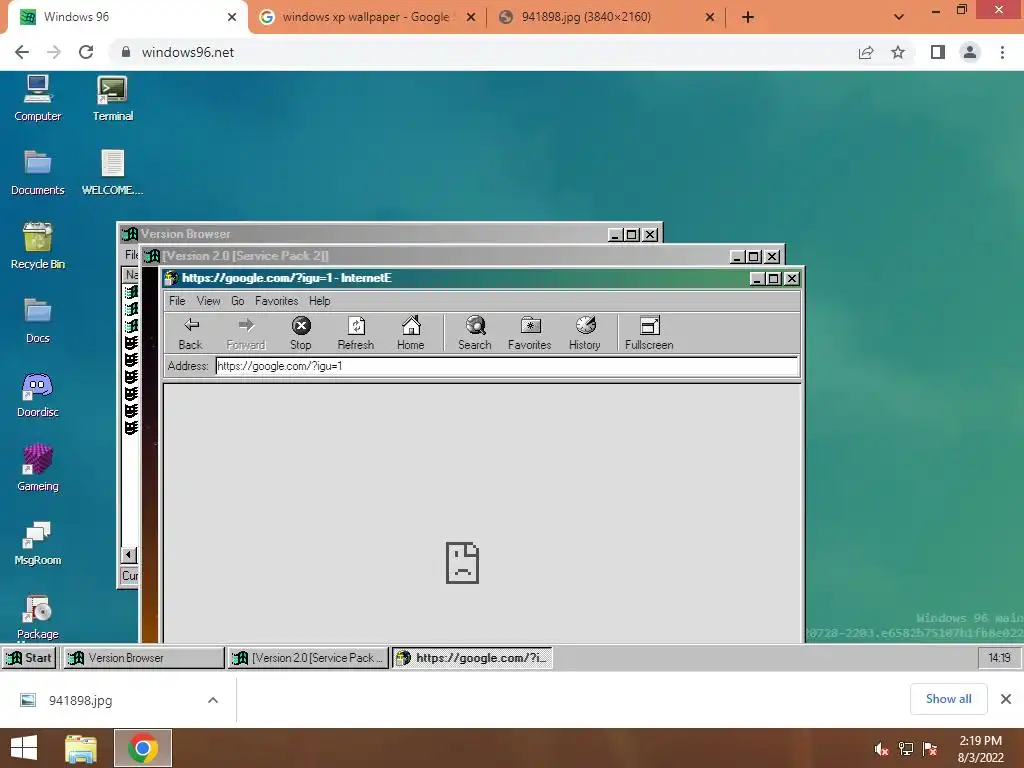Viewport: 1024px width, 768px height.
Task: Click Show all downloads
Action: tap(948, 699)
